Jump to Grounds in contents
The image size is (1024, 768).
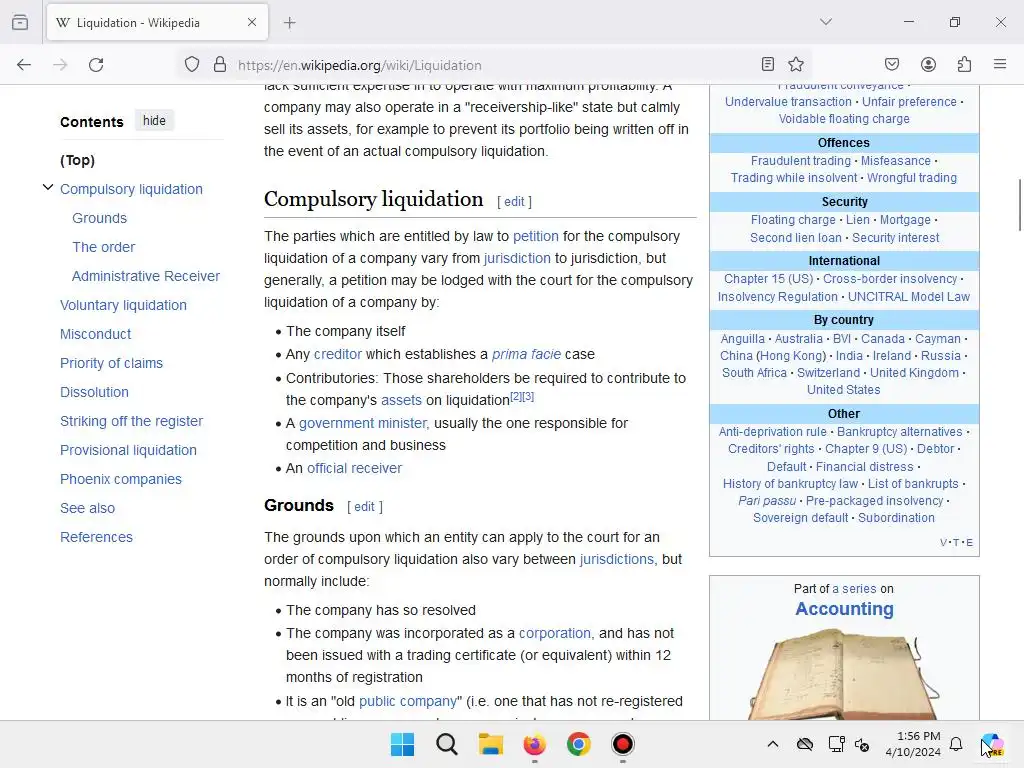coord(99,218)
